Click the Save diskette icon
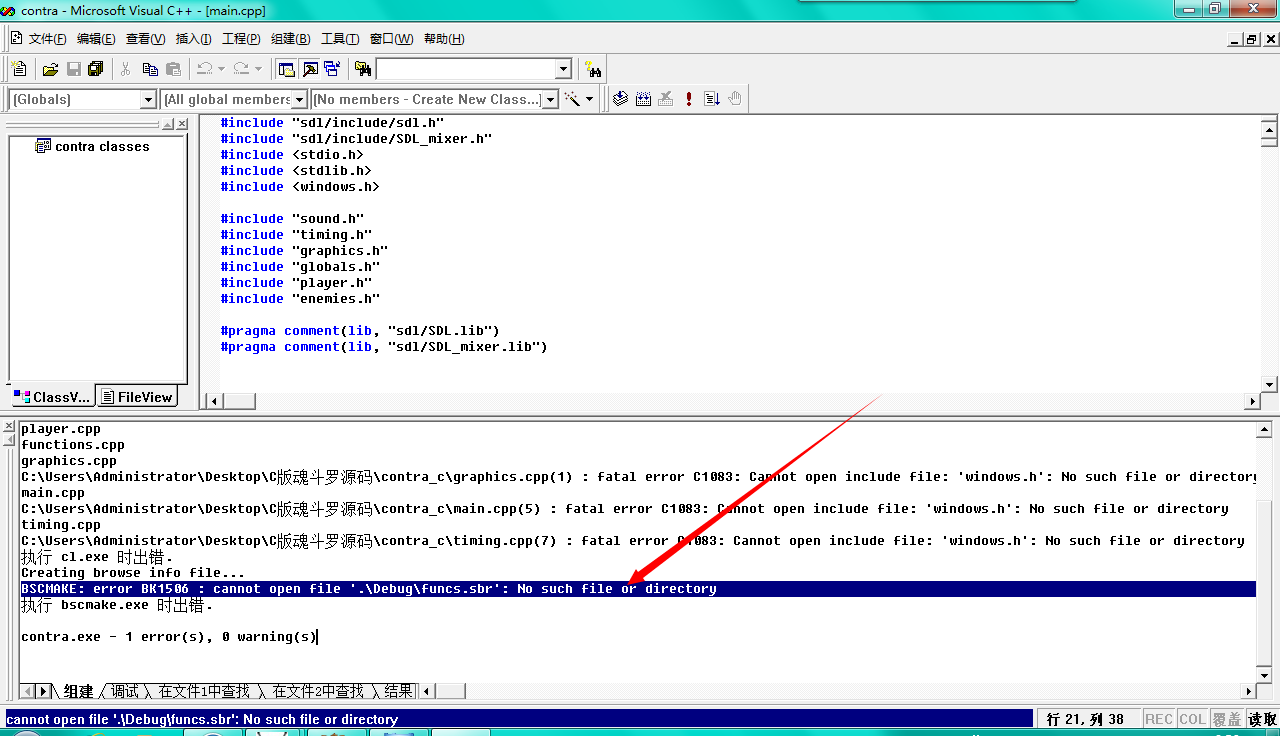The width and height of the screenshot is (1280, 736). pyautogui.click(x=73, y=69)
